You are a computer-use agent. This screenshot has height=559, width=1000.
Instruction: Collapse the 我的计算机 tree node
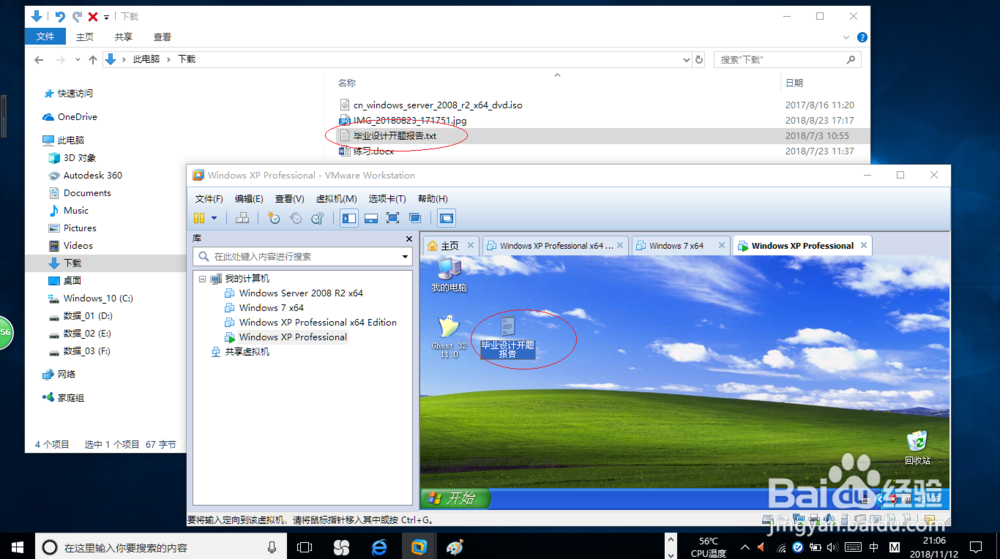point(202,279)
